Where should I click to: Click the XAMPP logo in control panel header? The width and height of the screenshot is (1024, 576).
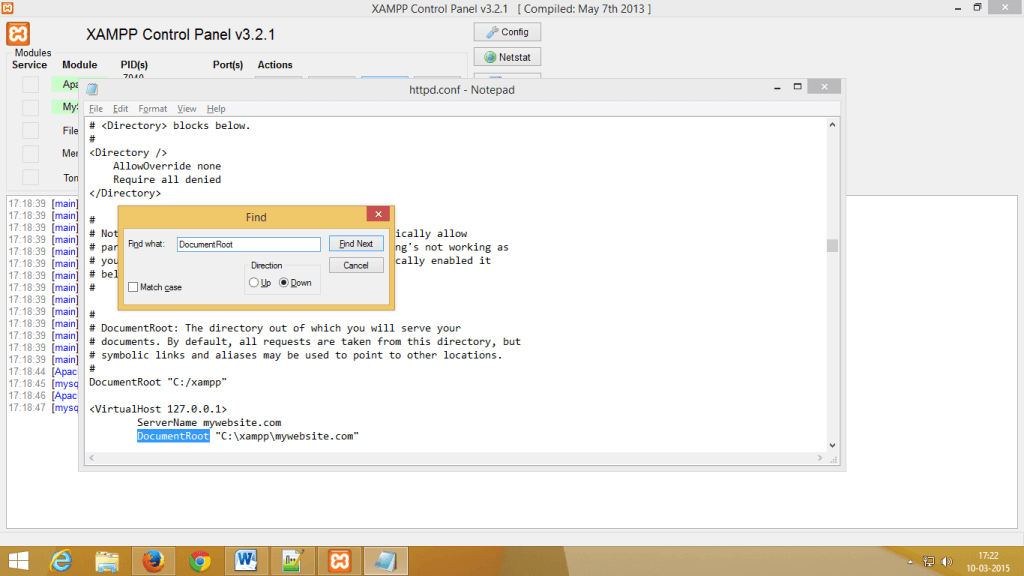pyautogui.click(x=18, y=33)
